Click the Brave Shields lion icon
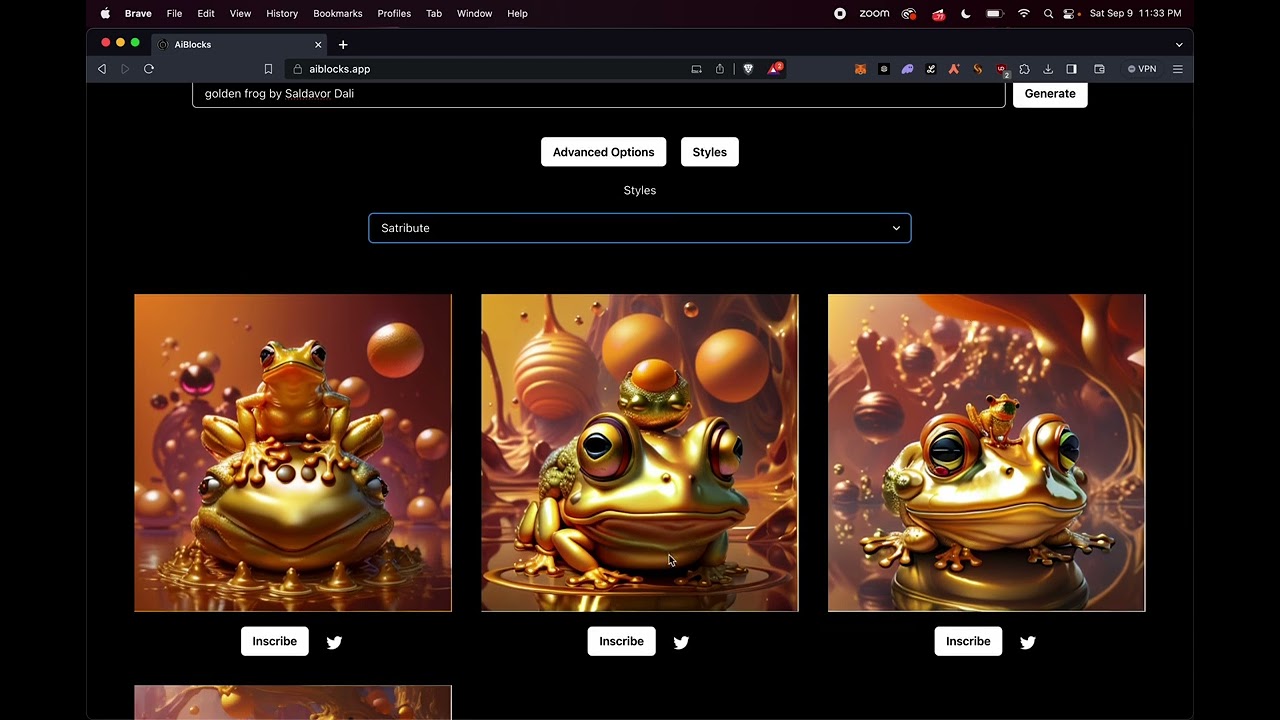Screen dimensions: 1280x720 coord(748,69)
